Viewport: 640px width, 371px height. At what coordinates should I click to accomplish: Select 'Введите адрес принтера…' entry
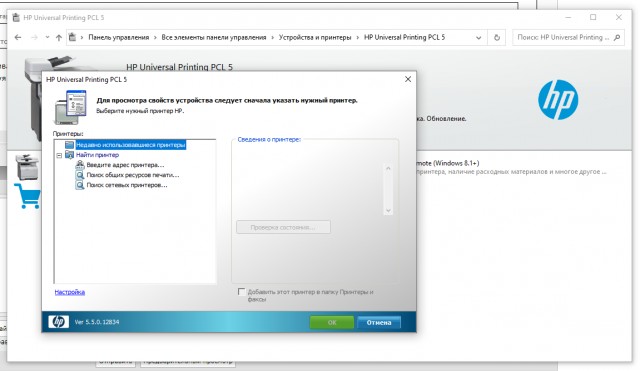click(125, 165)
